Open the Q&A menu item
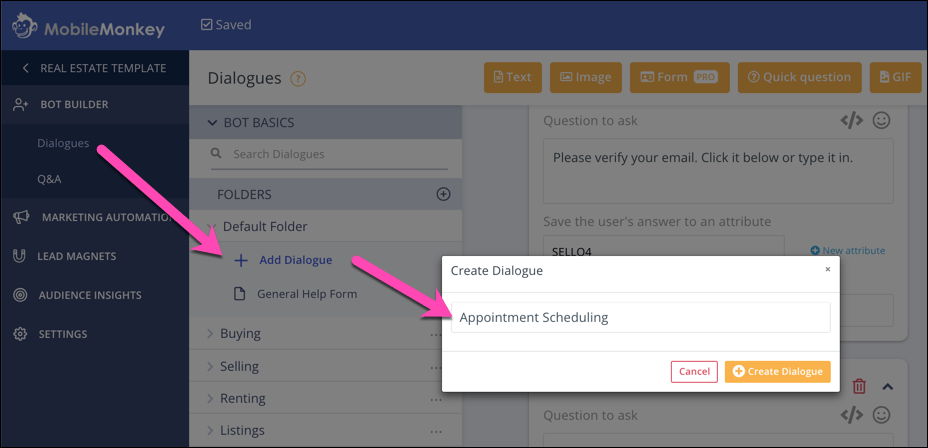Viewport: 928px width, 448px height. tap(49, 179)
